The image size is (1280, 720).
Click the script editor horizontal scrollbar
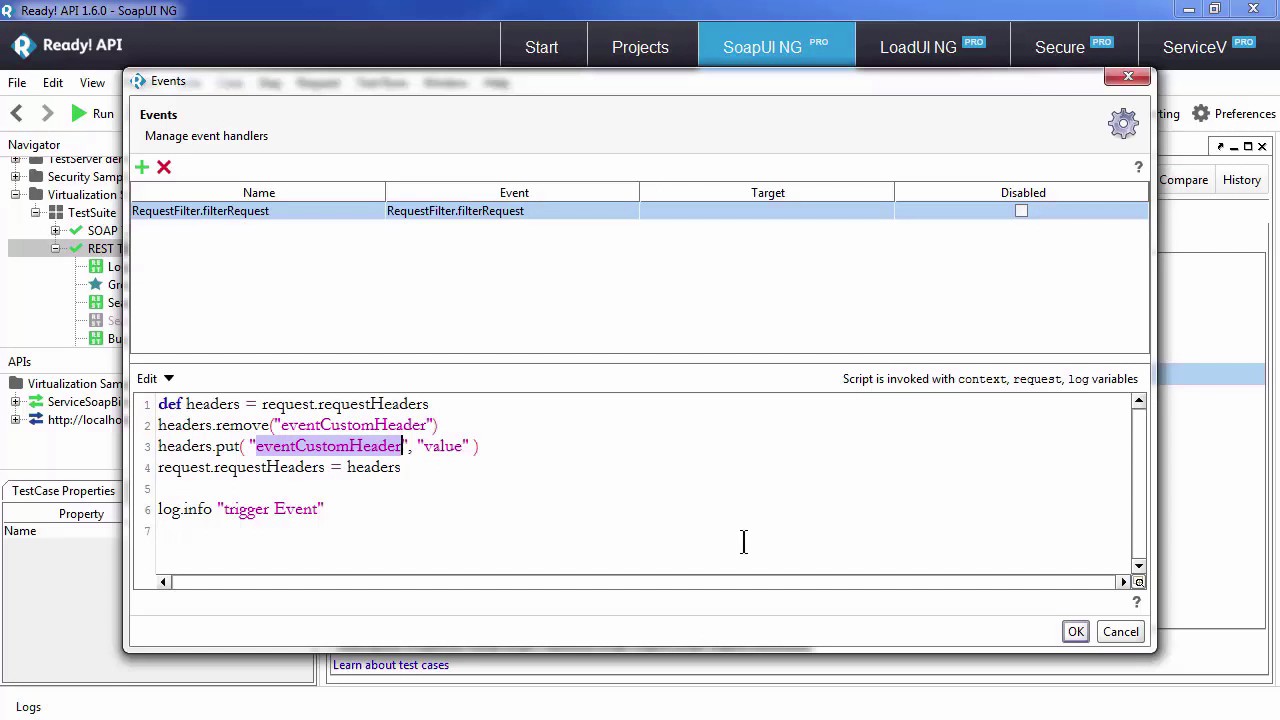(645, 582)
